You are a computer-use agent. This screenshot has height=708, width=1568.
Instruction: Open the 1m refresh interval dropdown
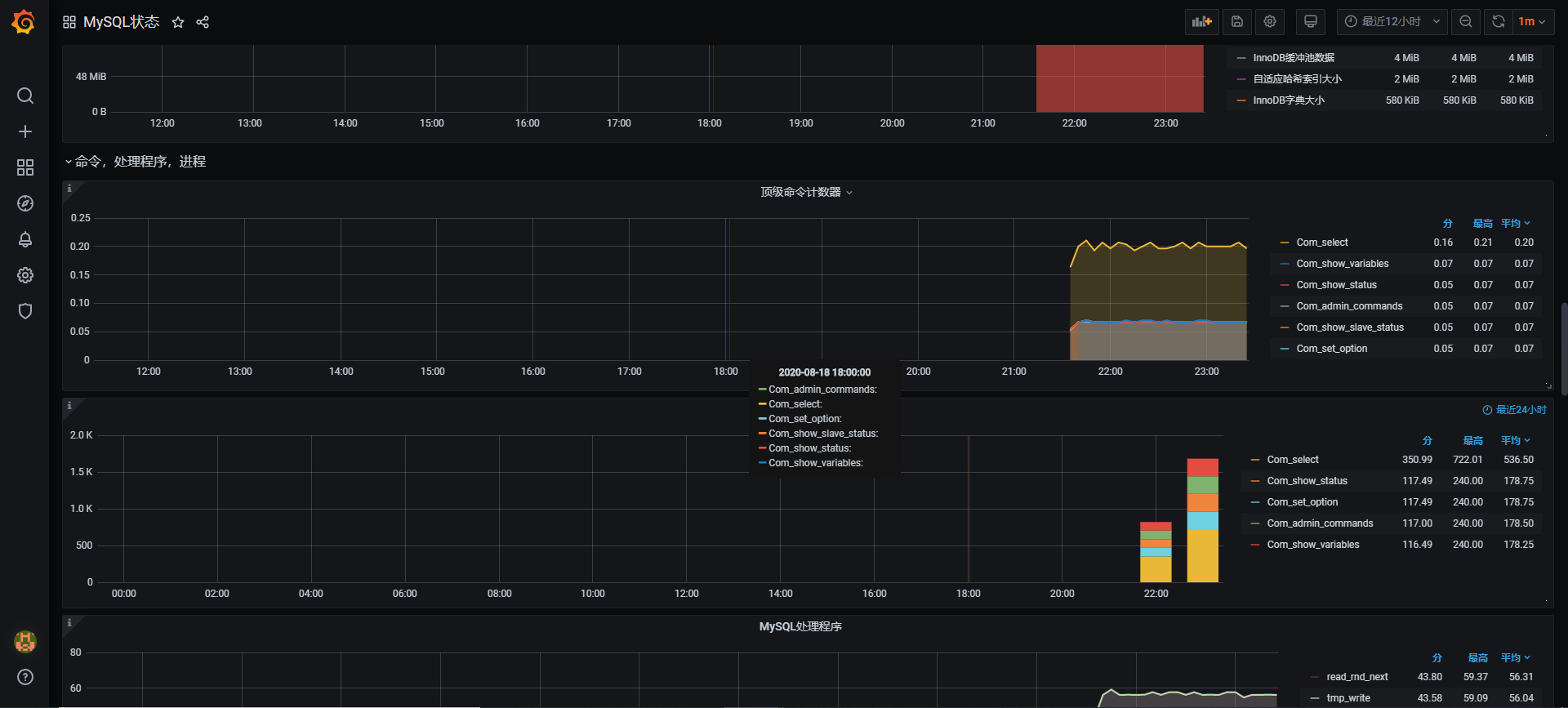pos(1533,22)
